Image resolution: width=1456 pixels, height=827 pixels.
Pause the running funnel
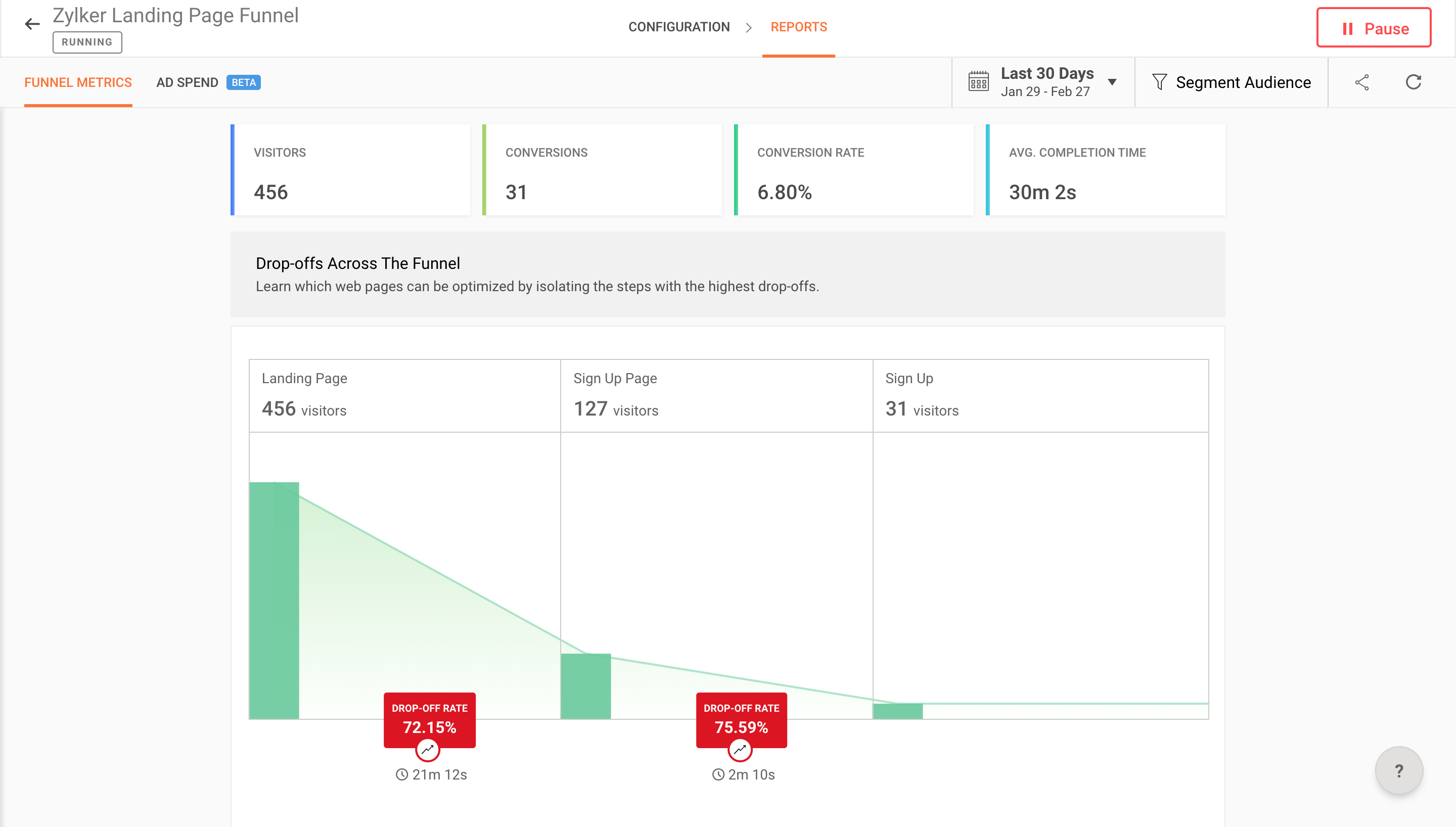pyautogui.click(x=1373, y=28)
